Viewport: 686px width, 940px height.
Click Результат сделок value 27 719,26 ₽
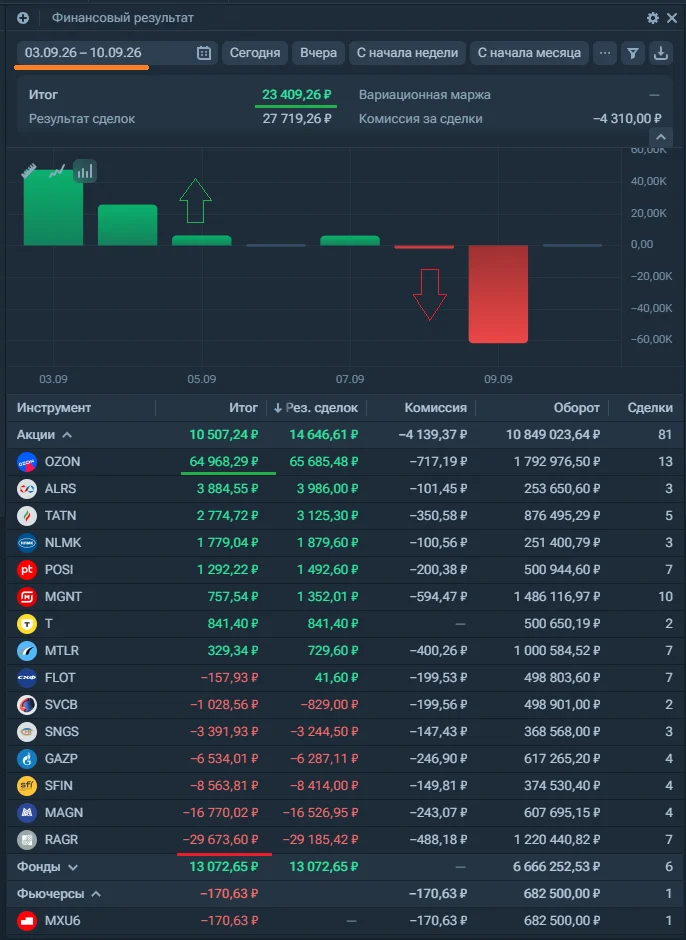pyautogui.click(x=296, y=119)
